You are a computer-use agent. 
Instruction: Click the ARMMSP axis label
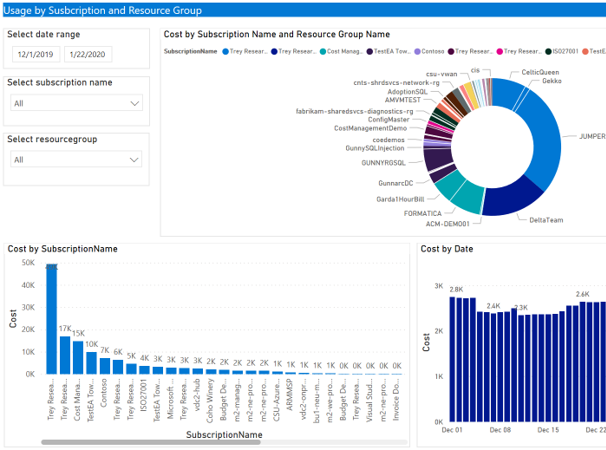pos(289,395)
